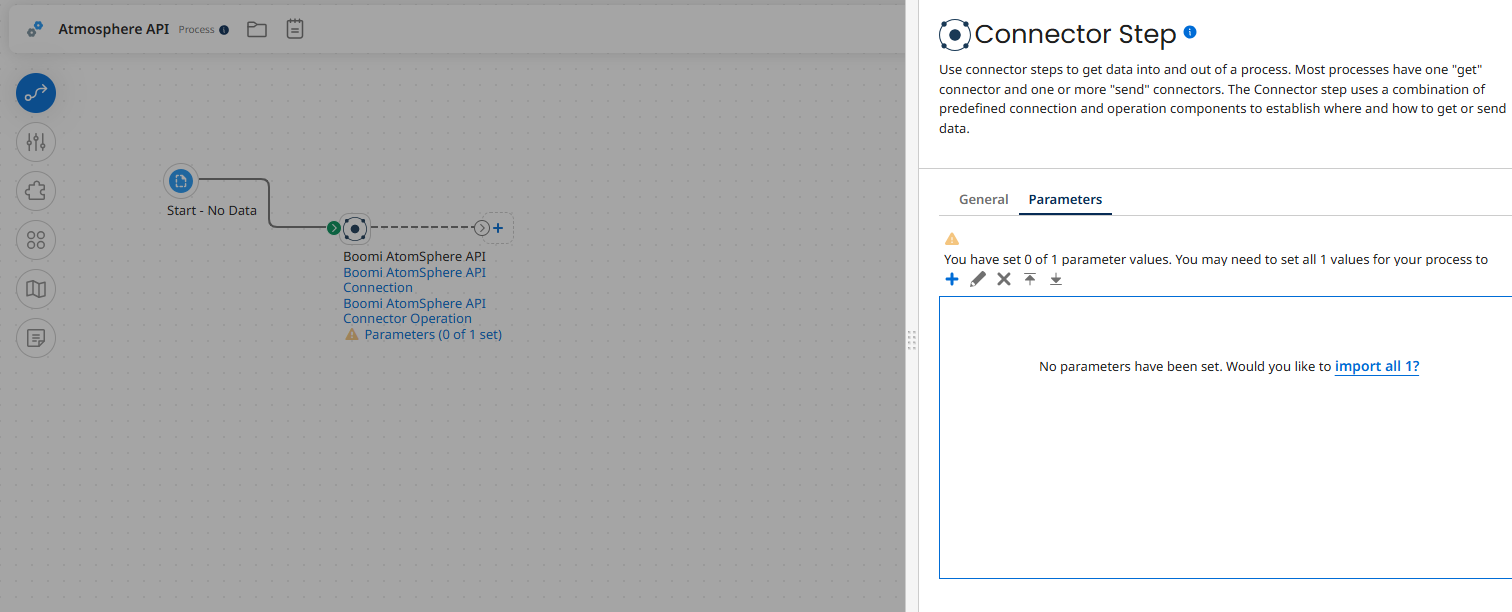
Task: Click plus to add a step after connector
Action: coord(497,228)
